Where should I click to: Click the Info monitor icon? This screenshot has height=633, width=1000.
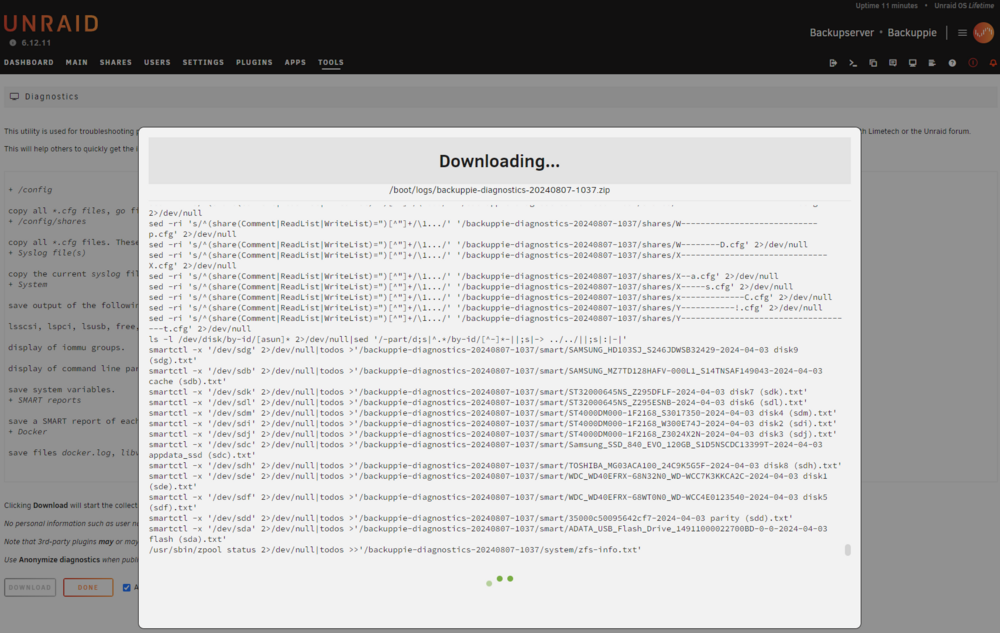tap(913, 63)
